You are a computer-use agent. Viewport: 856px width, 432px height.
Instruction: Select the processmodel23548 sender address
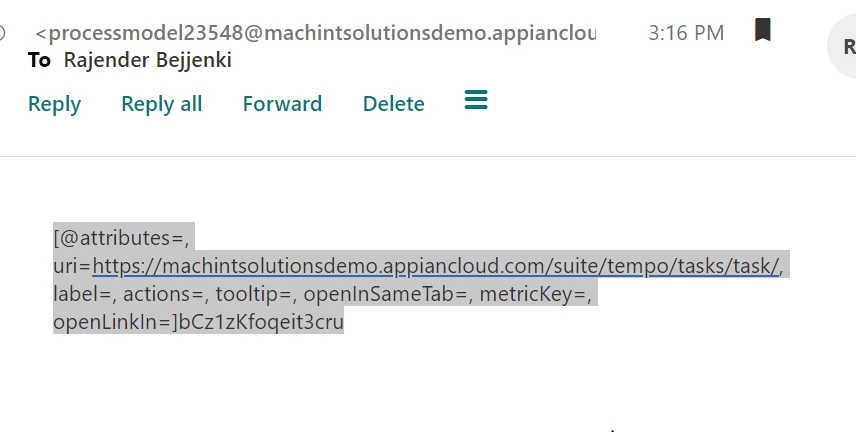[316, 33]
